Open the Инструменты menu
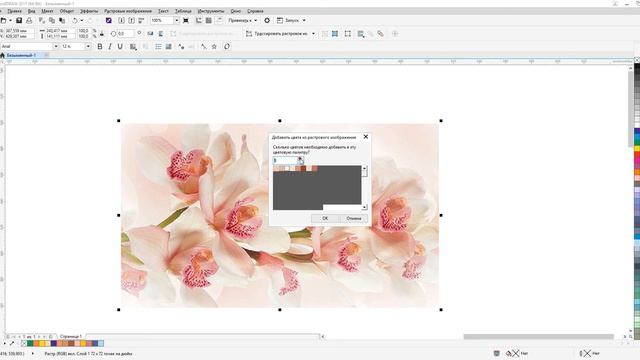640x360 pixels. tap(211, 11)
